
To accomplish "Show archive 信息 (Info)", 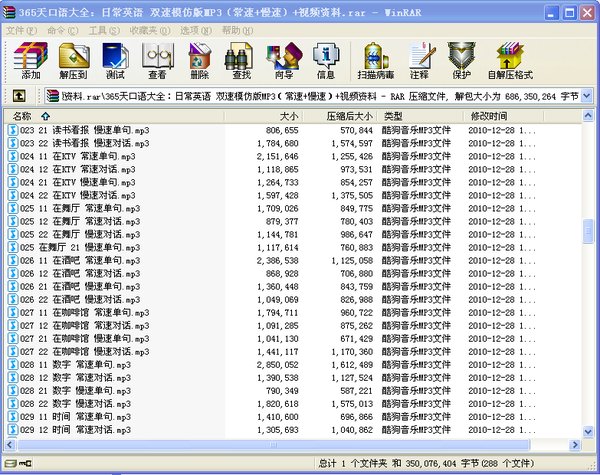I will click(x=326, y=60).
